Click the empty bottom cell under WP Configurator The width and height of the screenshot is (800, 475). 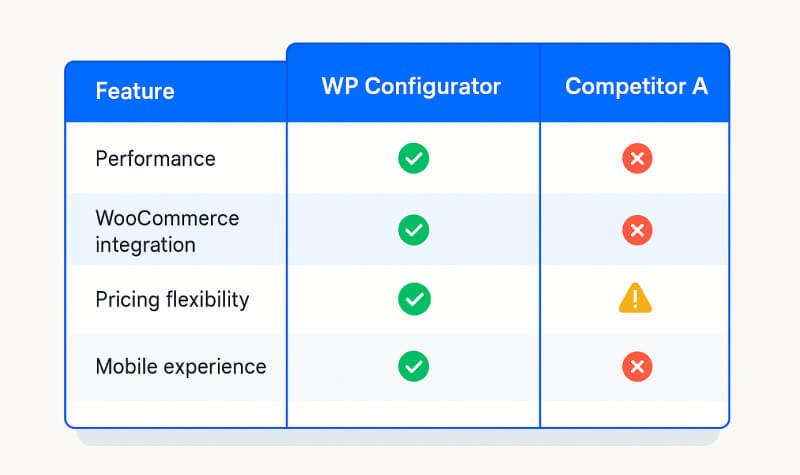click(413, 412)
